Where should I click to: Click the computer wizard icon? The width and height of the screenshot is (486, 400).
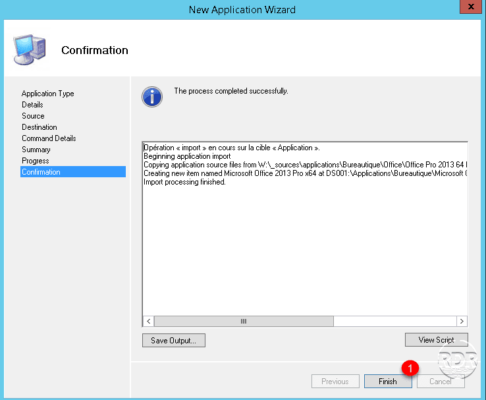29,50
